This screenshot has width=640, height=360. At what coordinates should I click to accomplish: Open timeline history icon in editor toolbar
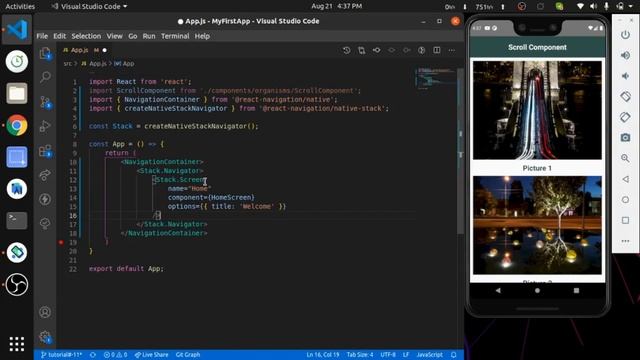click(347, 50)
